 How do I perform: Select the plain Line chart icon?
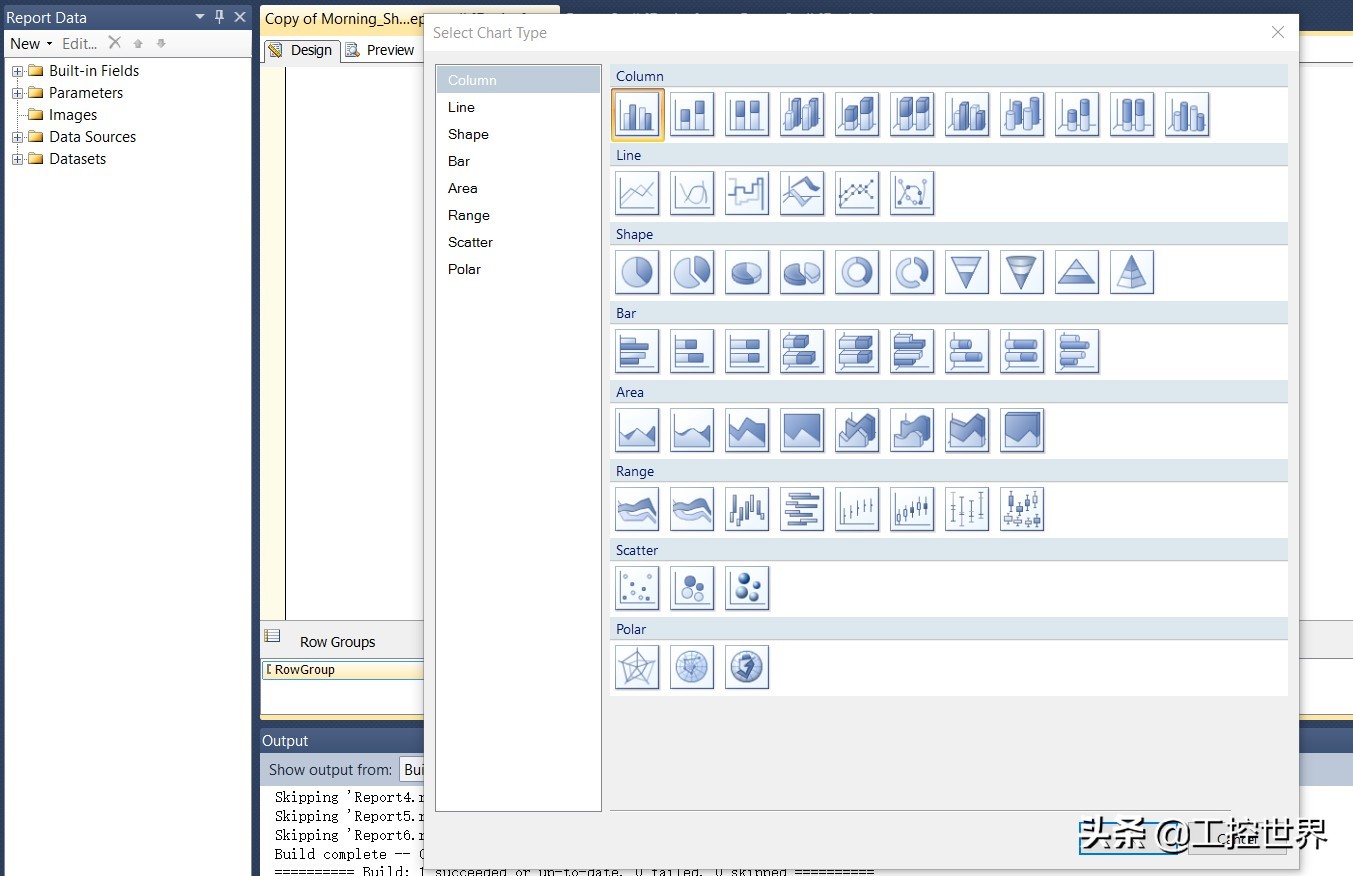[x=637, y=193]
